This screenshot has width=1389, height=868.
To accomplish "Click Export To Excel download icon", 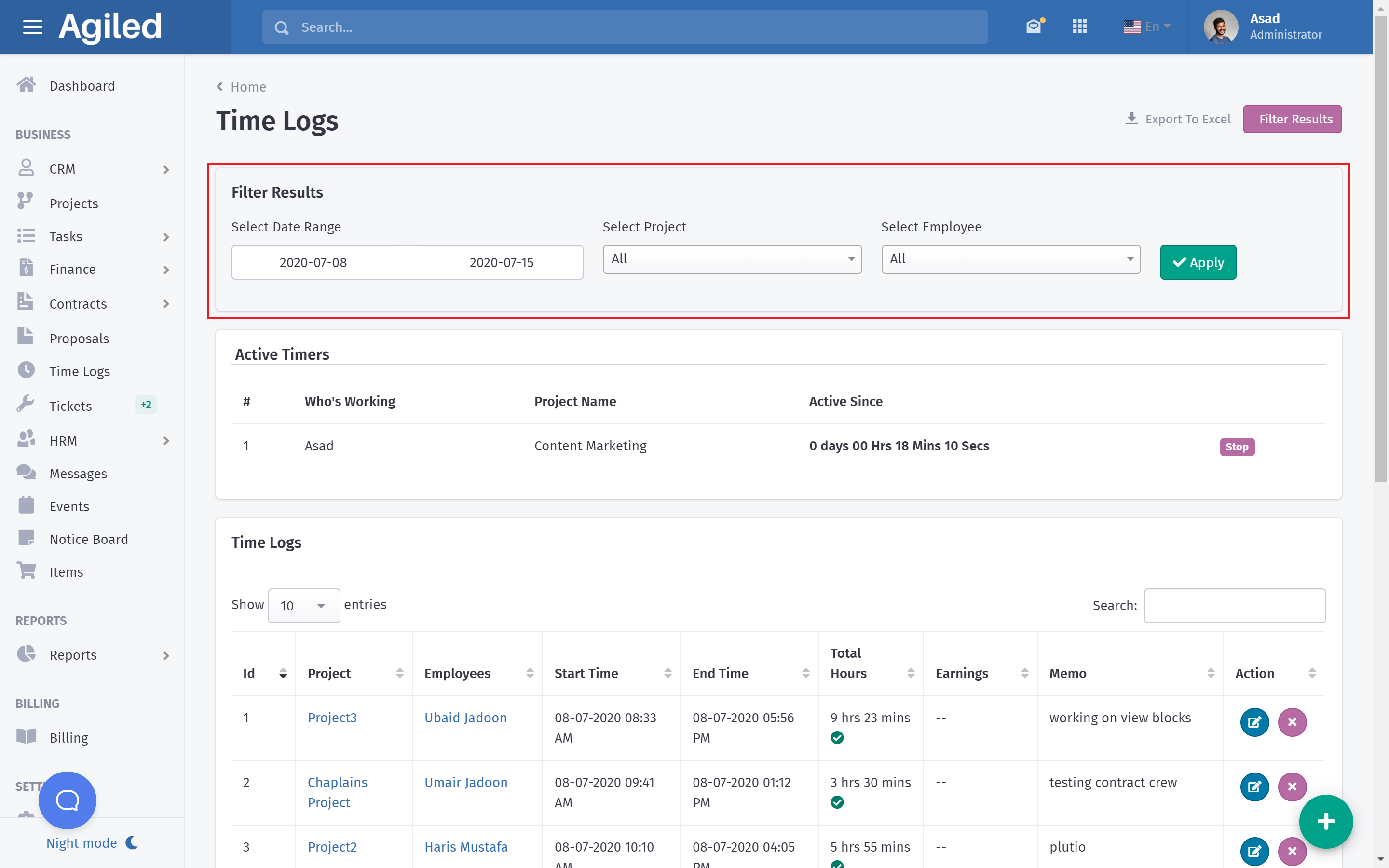I will coord(1131,119).
